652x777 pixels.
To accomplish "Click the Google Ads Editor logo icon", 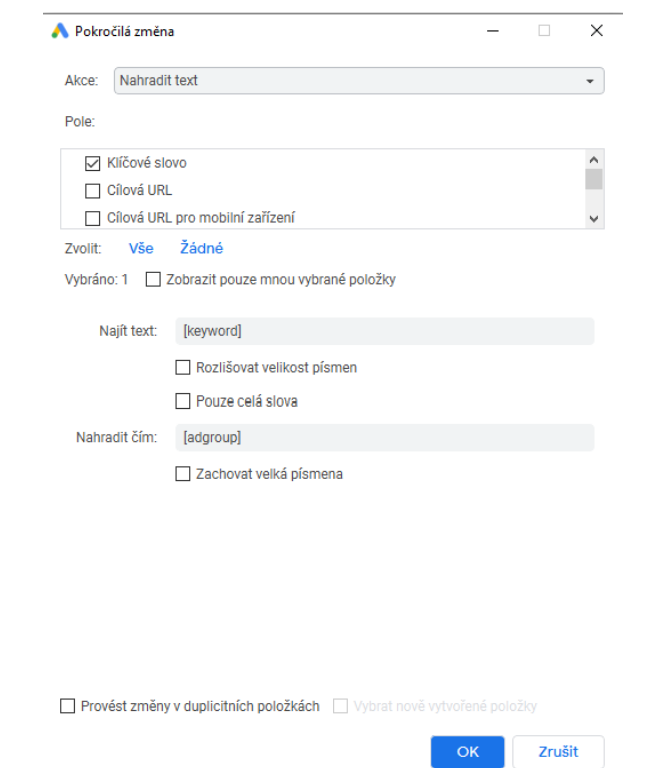I will tap(60, 31).
